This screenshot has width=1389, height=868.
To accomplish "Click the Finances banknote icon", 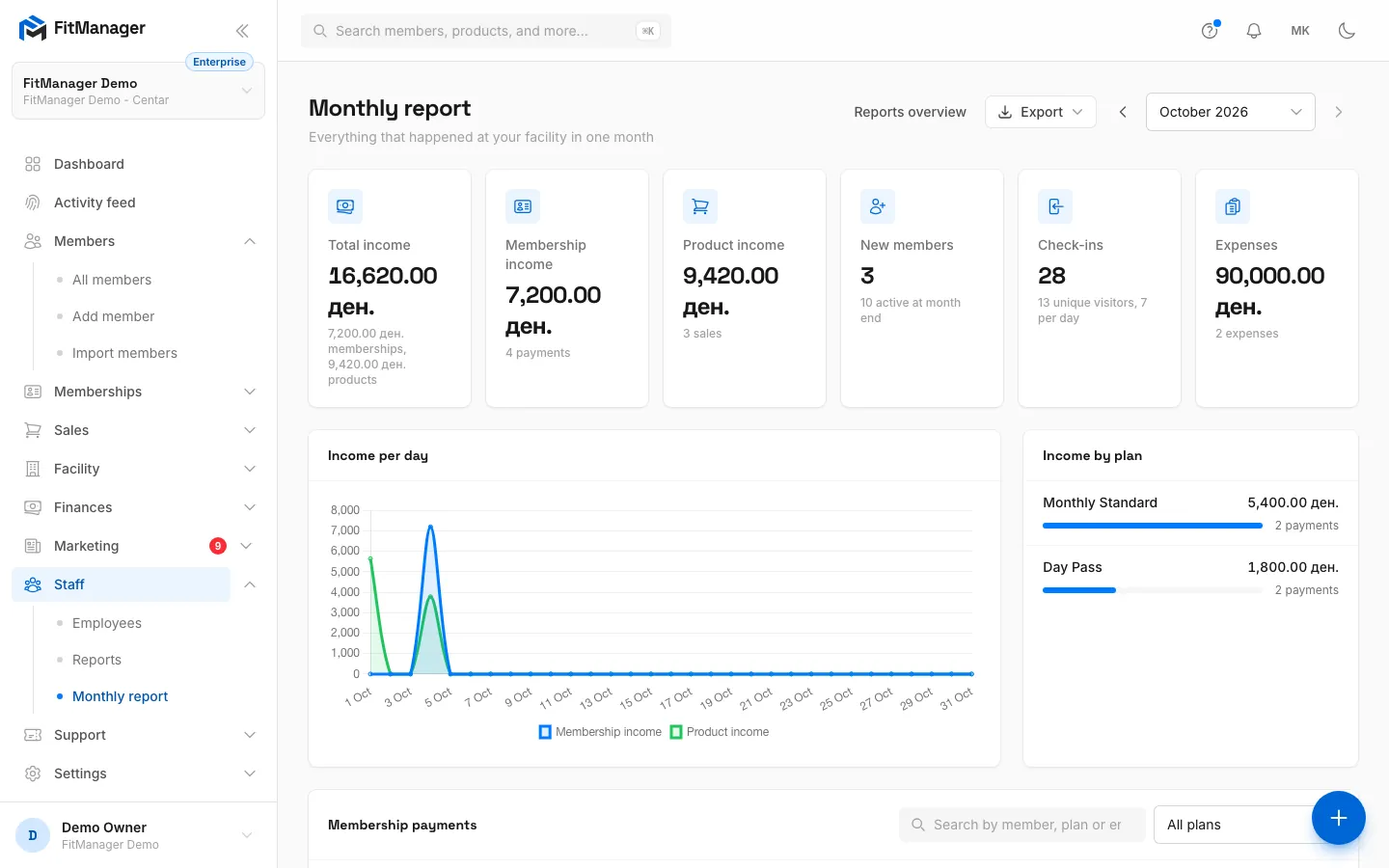I will tap(33, 507).
